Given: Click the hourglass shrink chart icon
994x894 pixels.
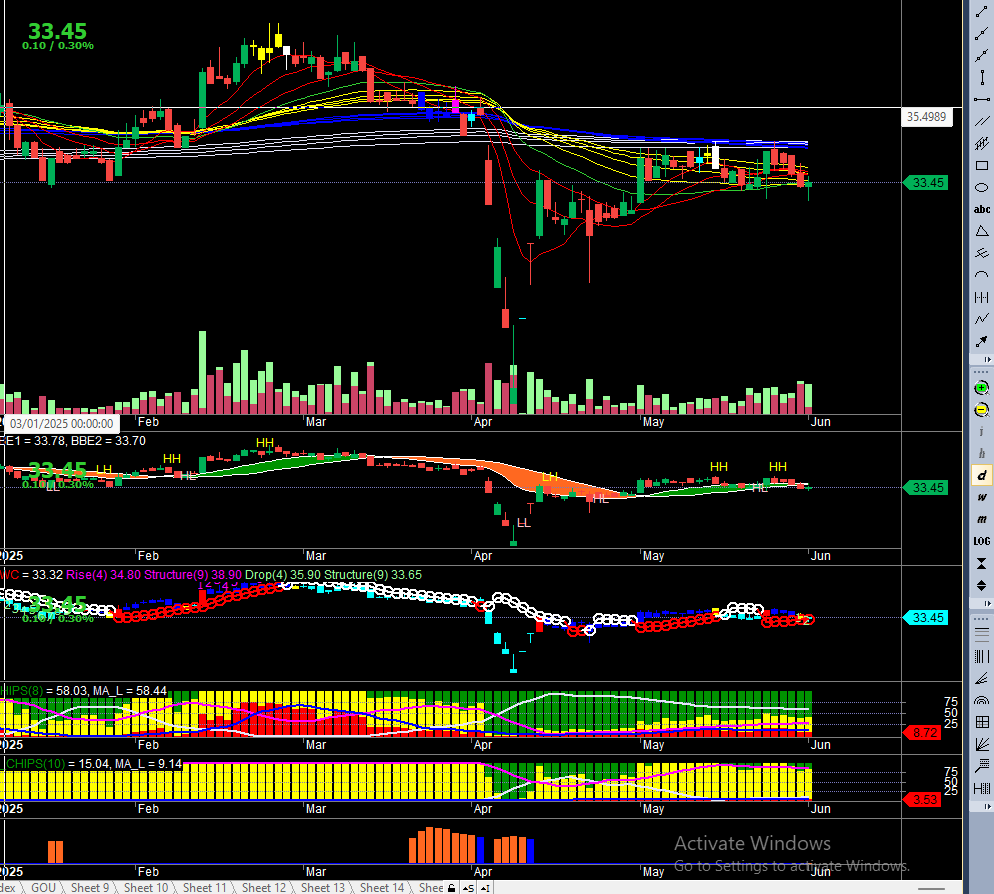Looking at the screenshot, I should (x=981, y=563).
